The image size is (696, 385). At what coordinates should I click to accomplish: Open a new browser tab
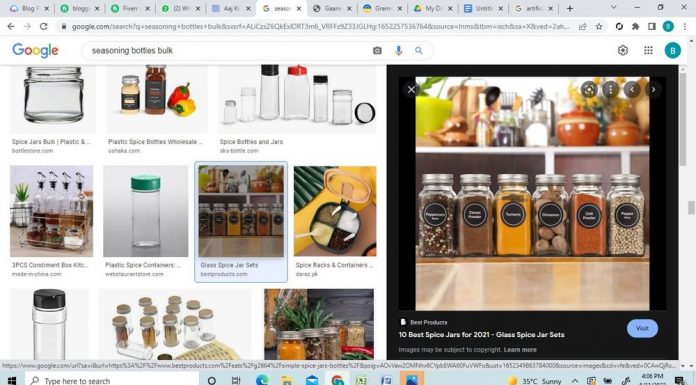(x=570, y=8)
